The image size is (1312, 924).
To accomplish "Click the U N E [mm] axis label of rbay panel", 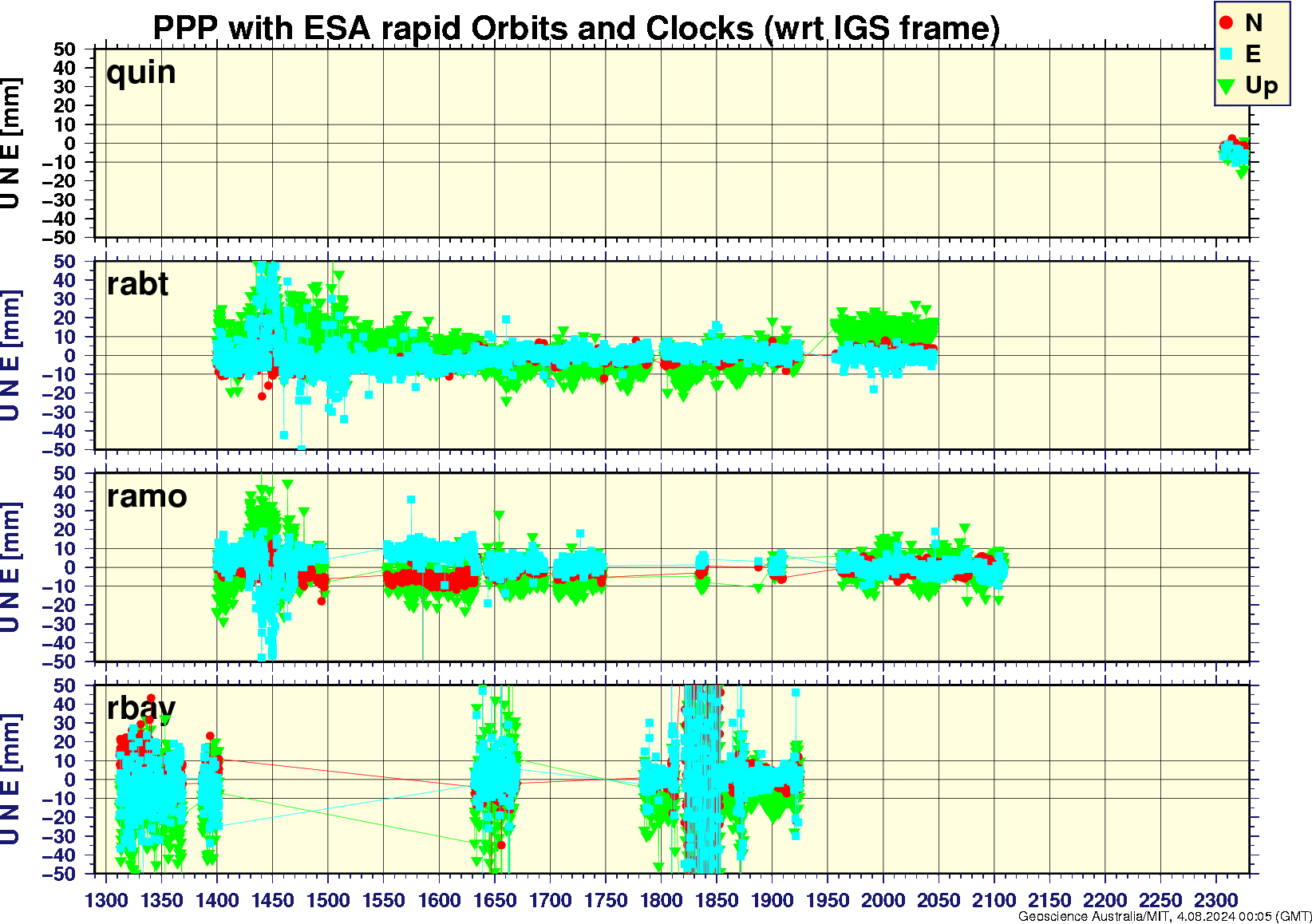I will [x=10, y=779].
